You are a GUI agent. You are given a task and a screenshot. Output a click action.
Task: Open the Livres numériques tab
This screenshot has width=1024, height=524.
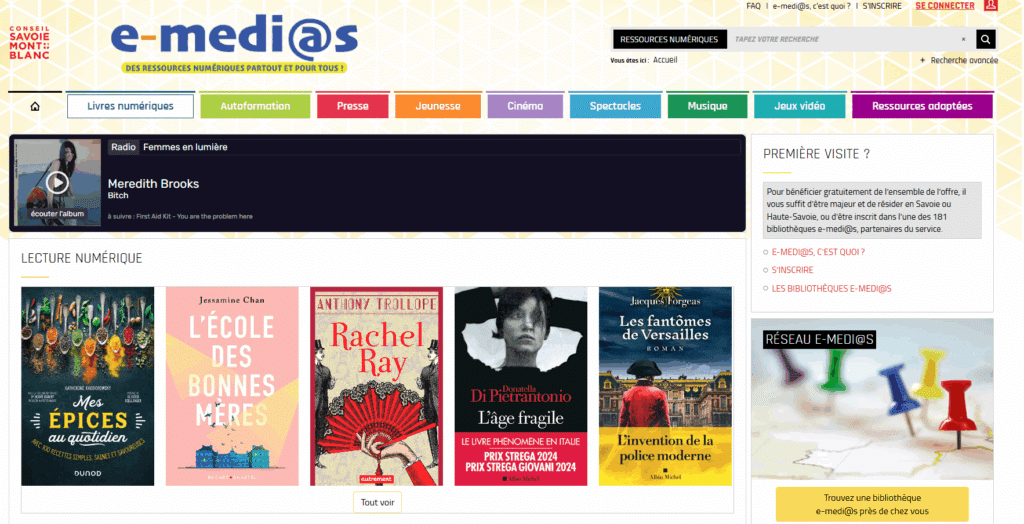[131, 106]
